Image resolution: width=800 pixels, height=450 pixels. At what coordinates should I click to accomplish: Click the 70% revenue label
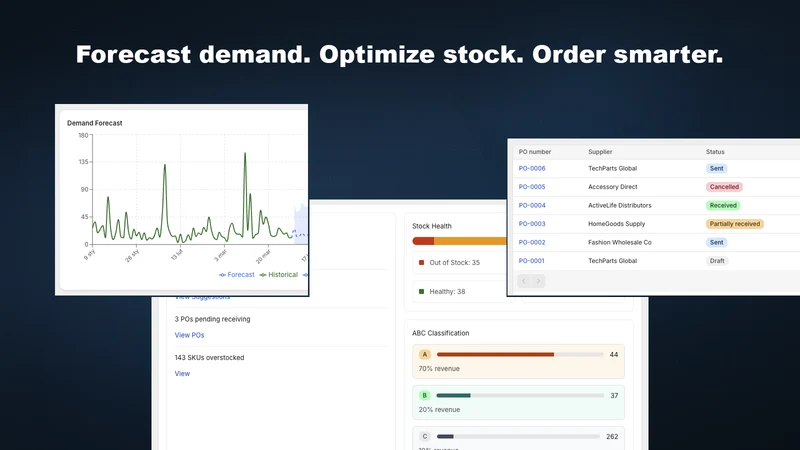(439, 368)
